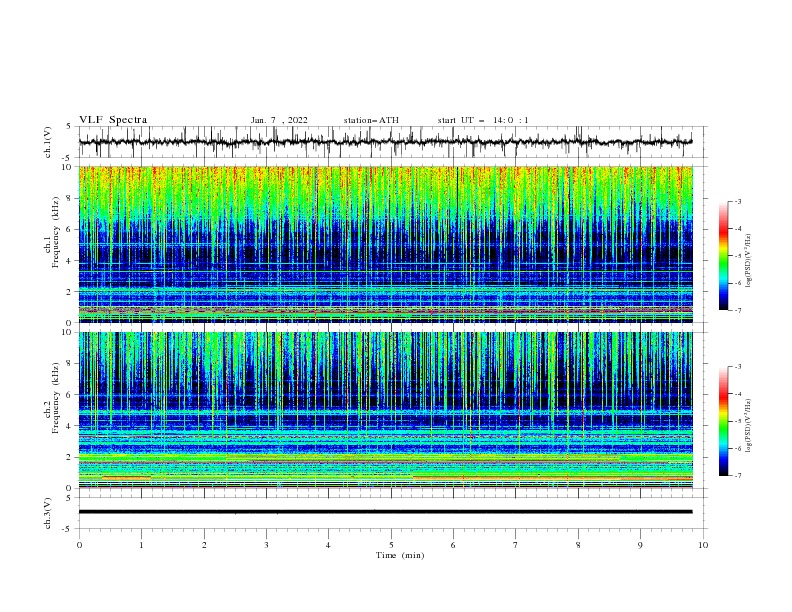Click the '-7' label on lower colorbar
Screen dimensions: 792x612
point(737,476)
